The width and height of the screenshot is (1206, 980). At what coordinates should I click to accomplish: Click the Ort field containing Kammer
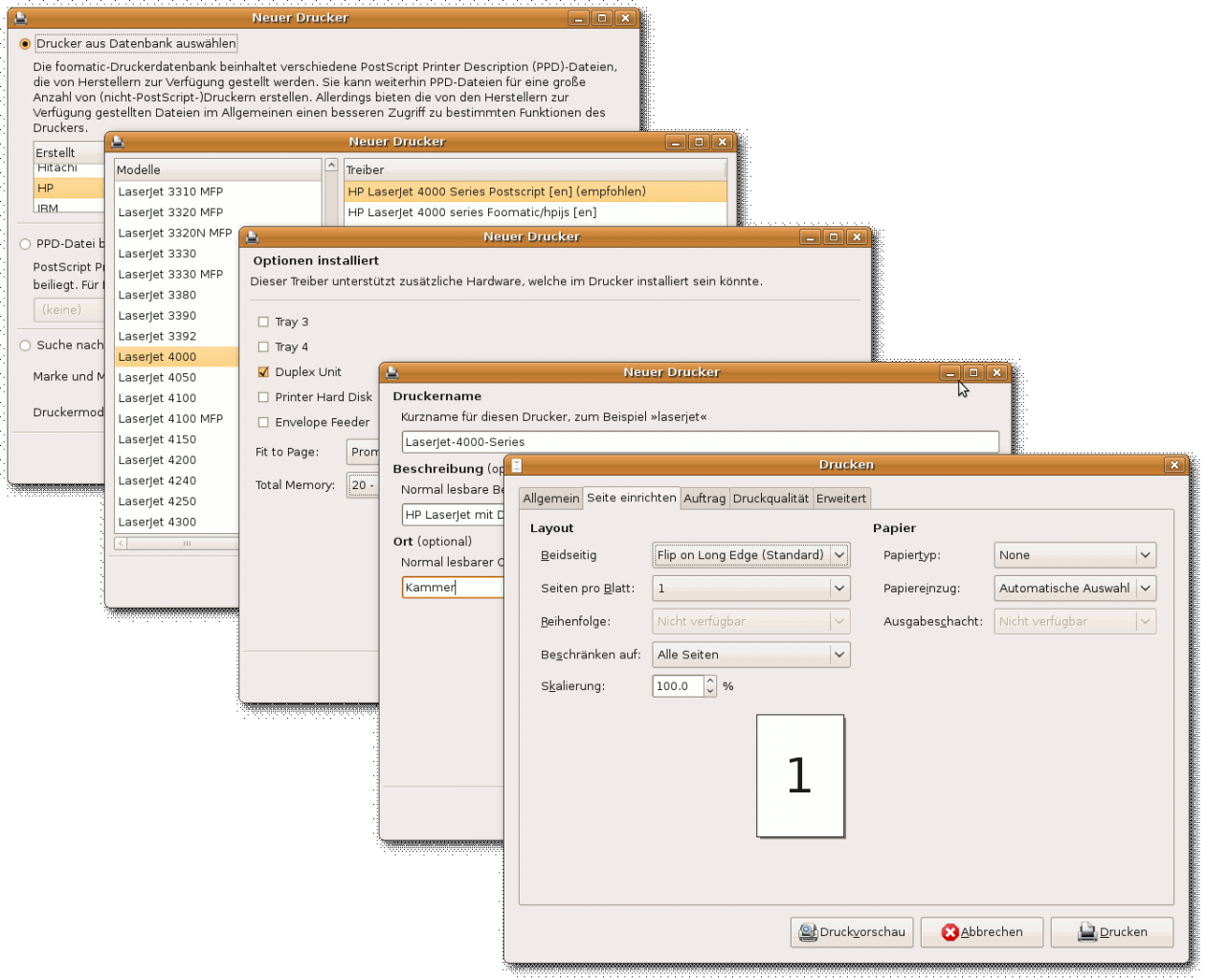click(453, 588)
